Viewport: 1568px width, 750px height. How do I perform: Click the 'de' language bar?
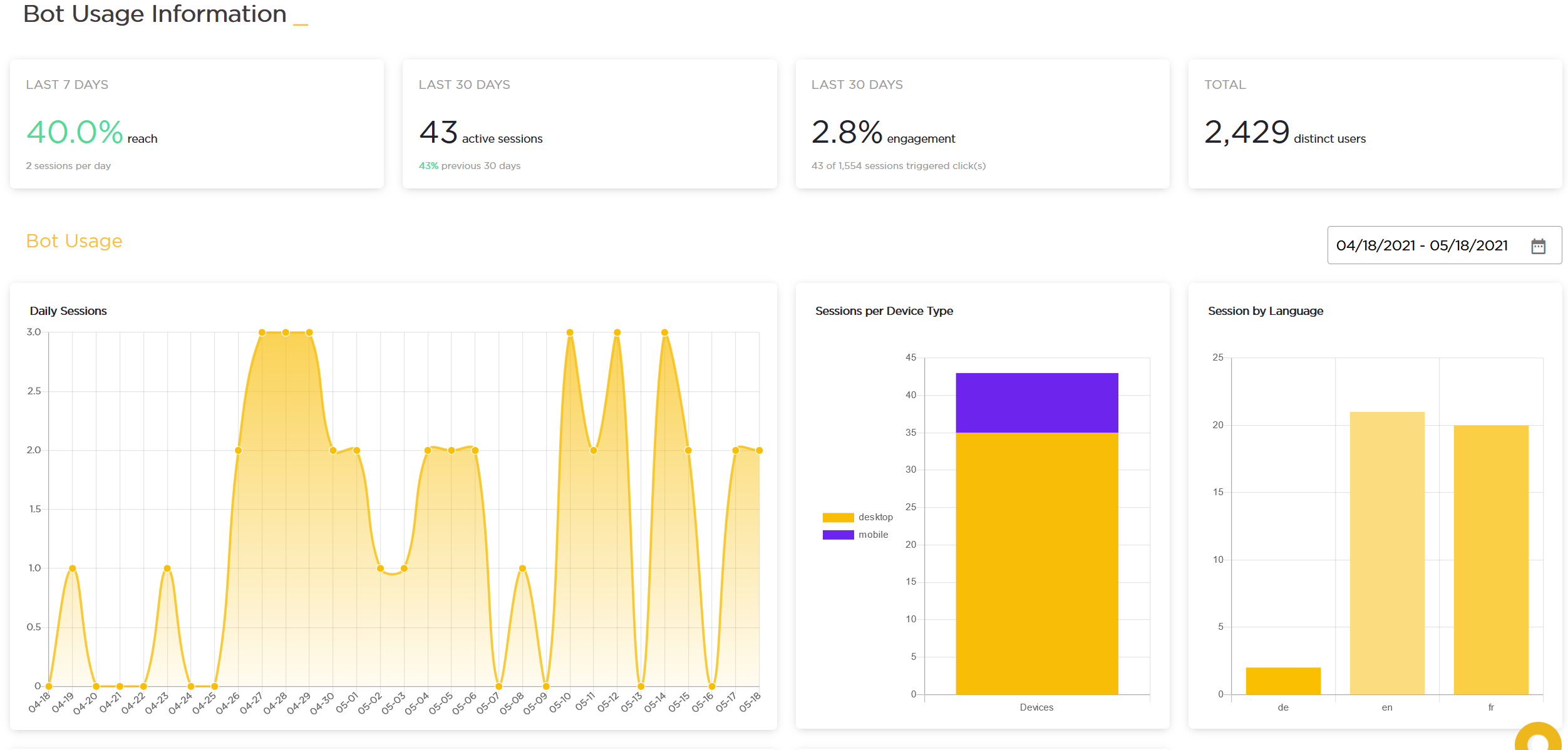[1283, 681]
